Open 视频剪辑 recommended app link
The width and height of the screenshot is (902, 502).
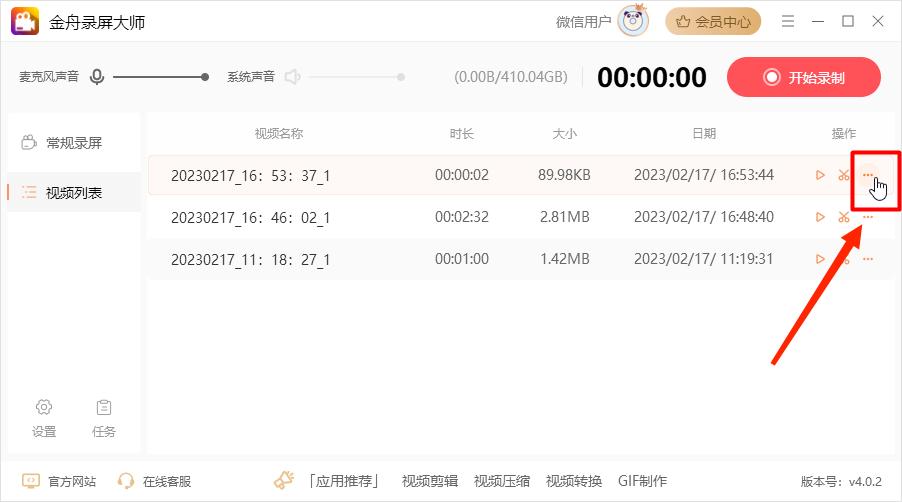(x=430, y=481)
